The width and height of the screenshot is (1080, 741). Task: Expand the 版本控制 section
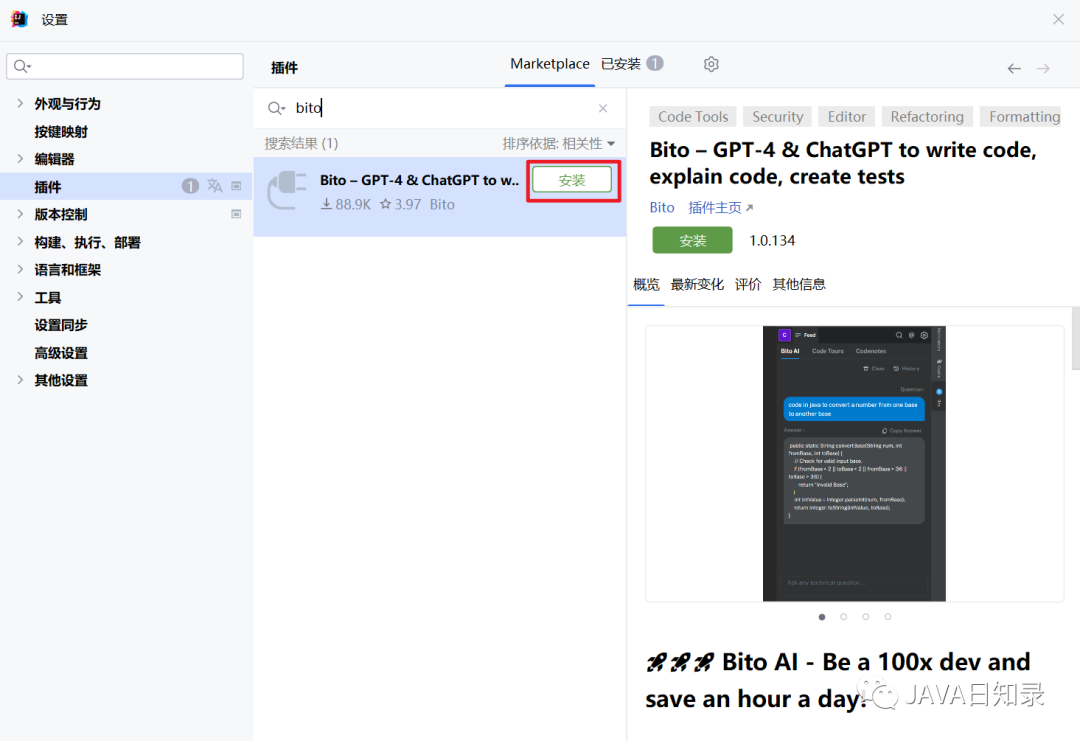pos(20,214)
